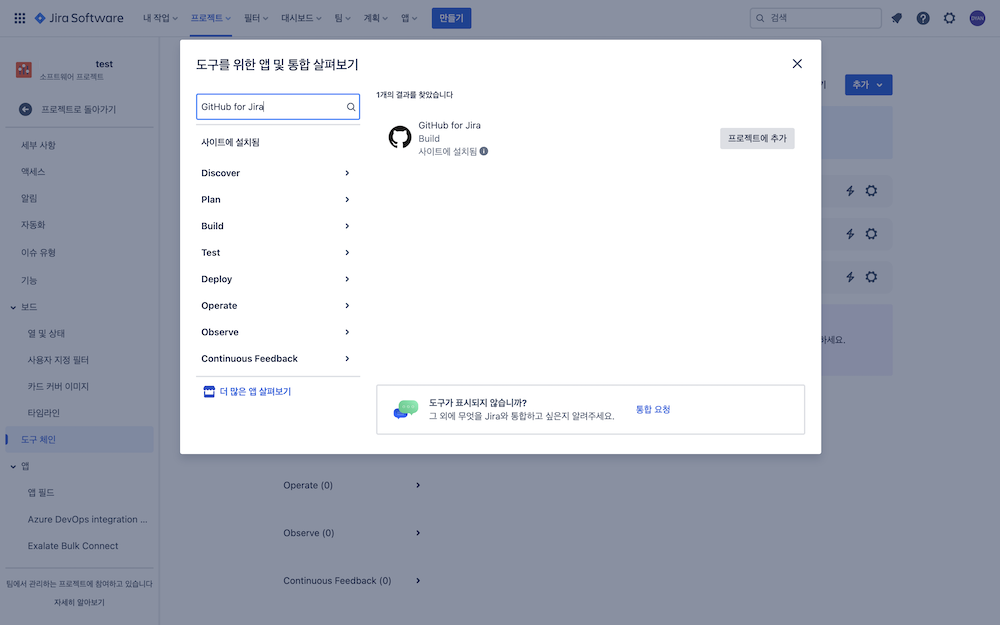Click the user profile avatar

[x=977, y=18]
